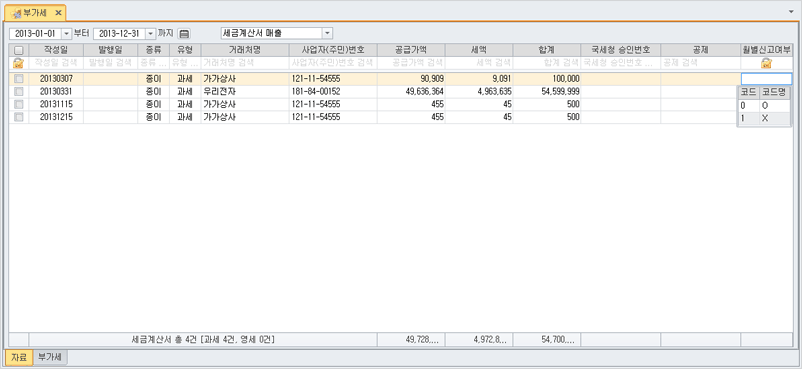Screen dimensions: 802x369
Task: Switch to the 자료 bottom tab
Action: point(19,357)
